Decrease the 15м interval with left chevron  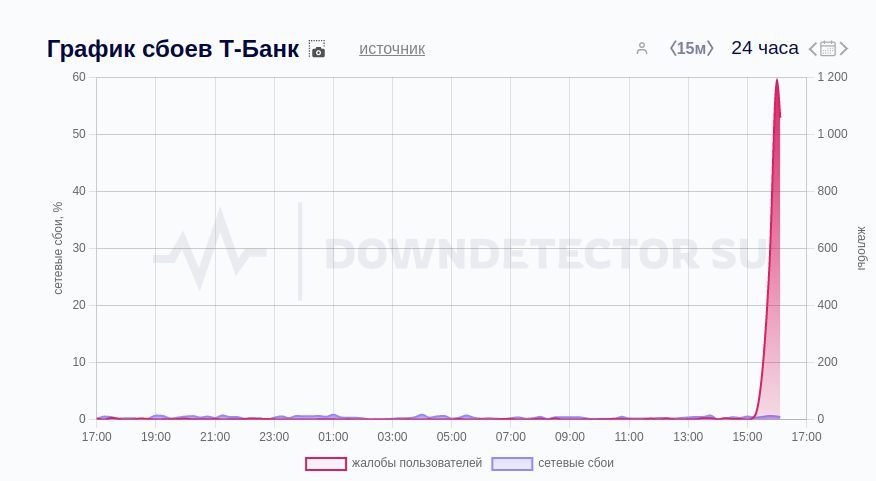673,48
